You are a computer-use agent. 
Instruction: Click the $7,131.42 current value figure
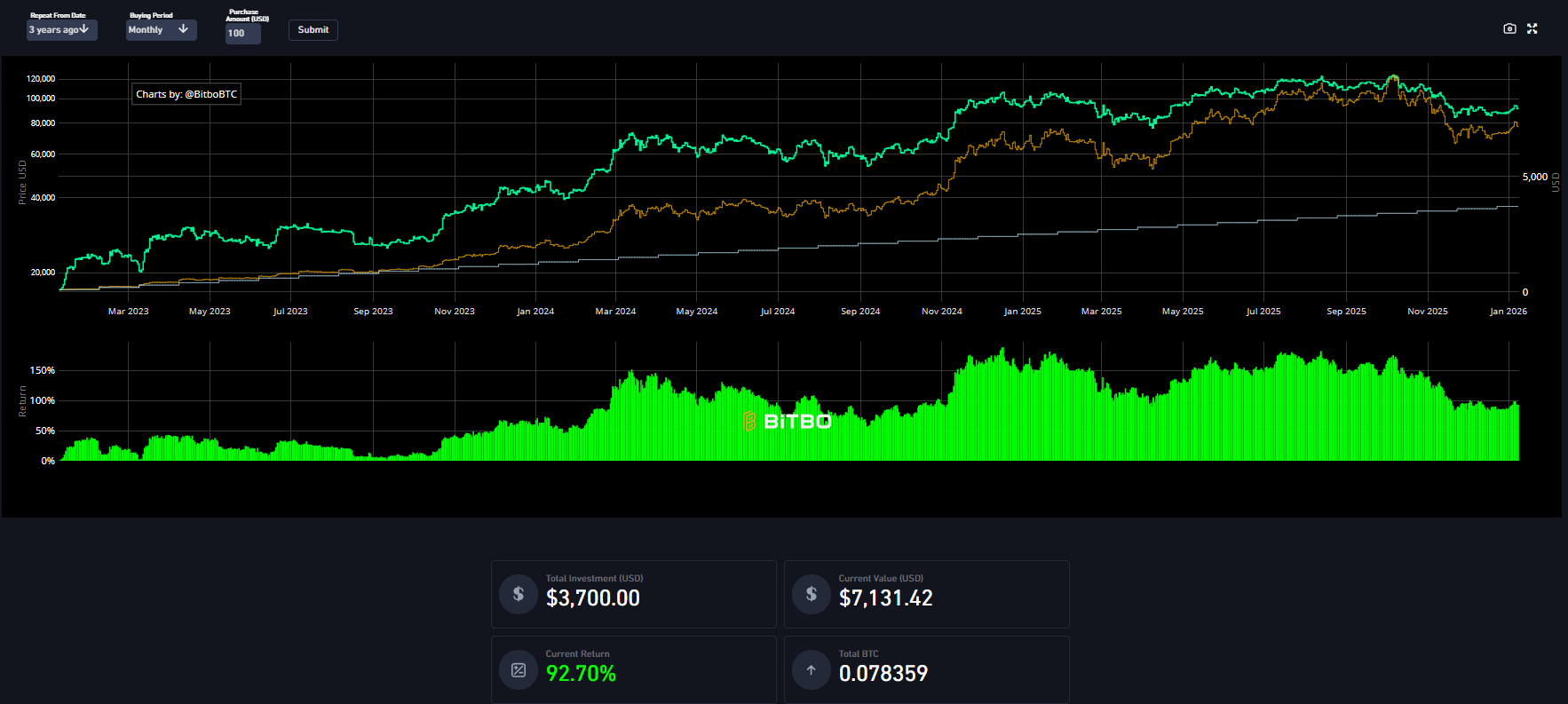click(885, 598)
